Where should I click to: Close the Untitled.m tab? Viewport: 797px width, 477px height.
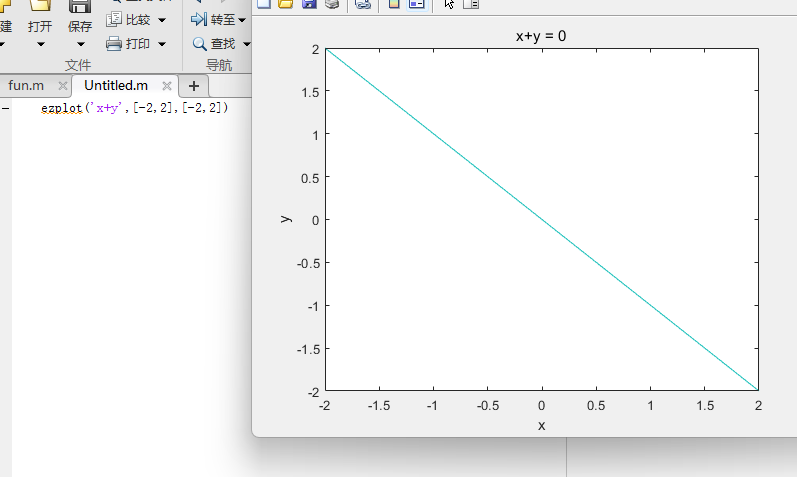tap(167, 86)
